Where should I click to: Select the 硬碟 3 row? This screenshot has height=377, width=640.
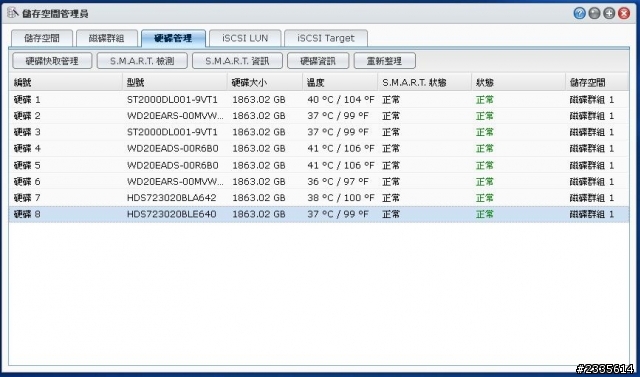(x=319, y=132)
